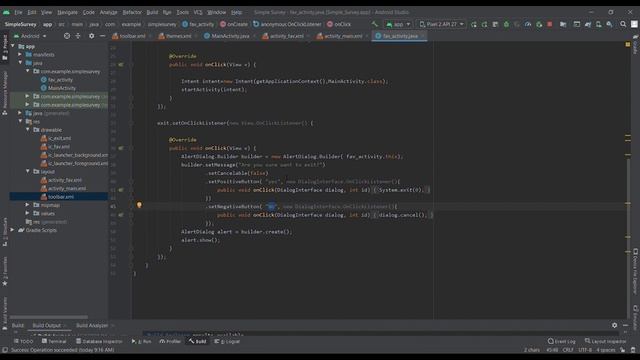The width and height of the screenshot is (640, 360).
Task: Toggle the Favorites side tool window
Action: click(4, 271)
